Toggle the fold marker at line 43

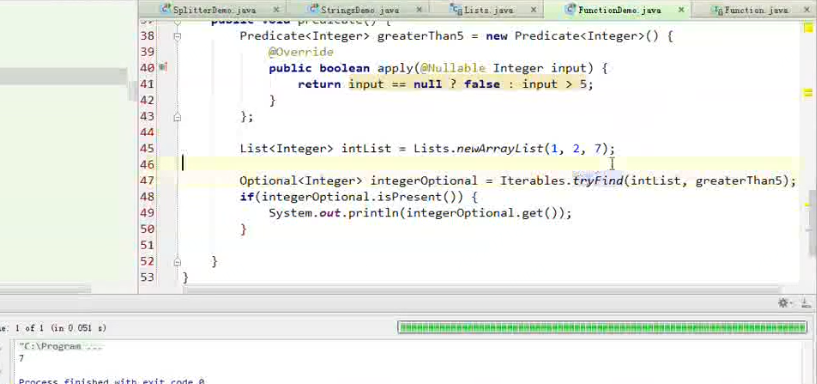177,117
